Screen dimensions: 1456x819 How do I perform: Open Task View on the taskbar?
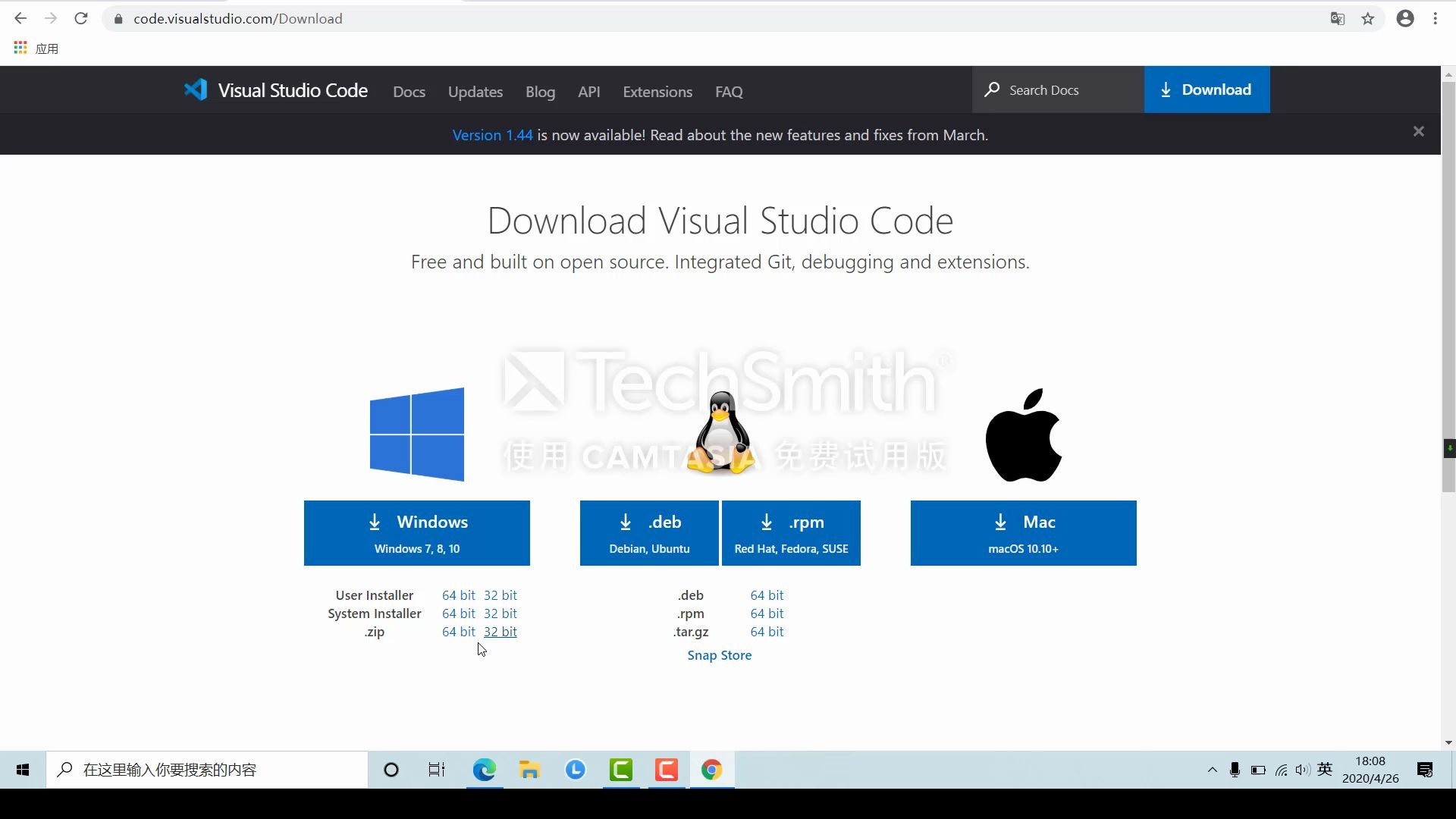437,770
